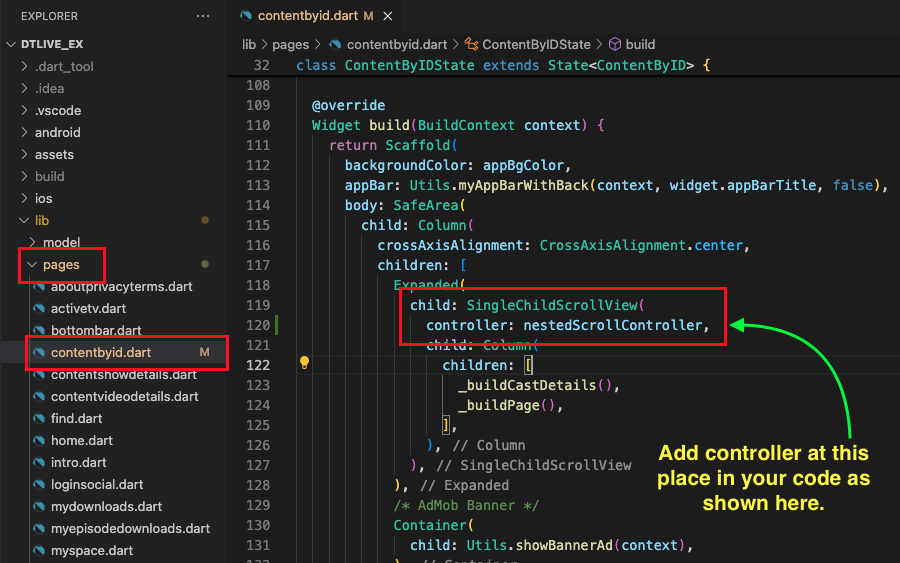Select contentbyid.dart in the Explorer

[x=100, y=352]
